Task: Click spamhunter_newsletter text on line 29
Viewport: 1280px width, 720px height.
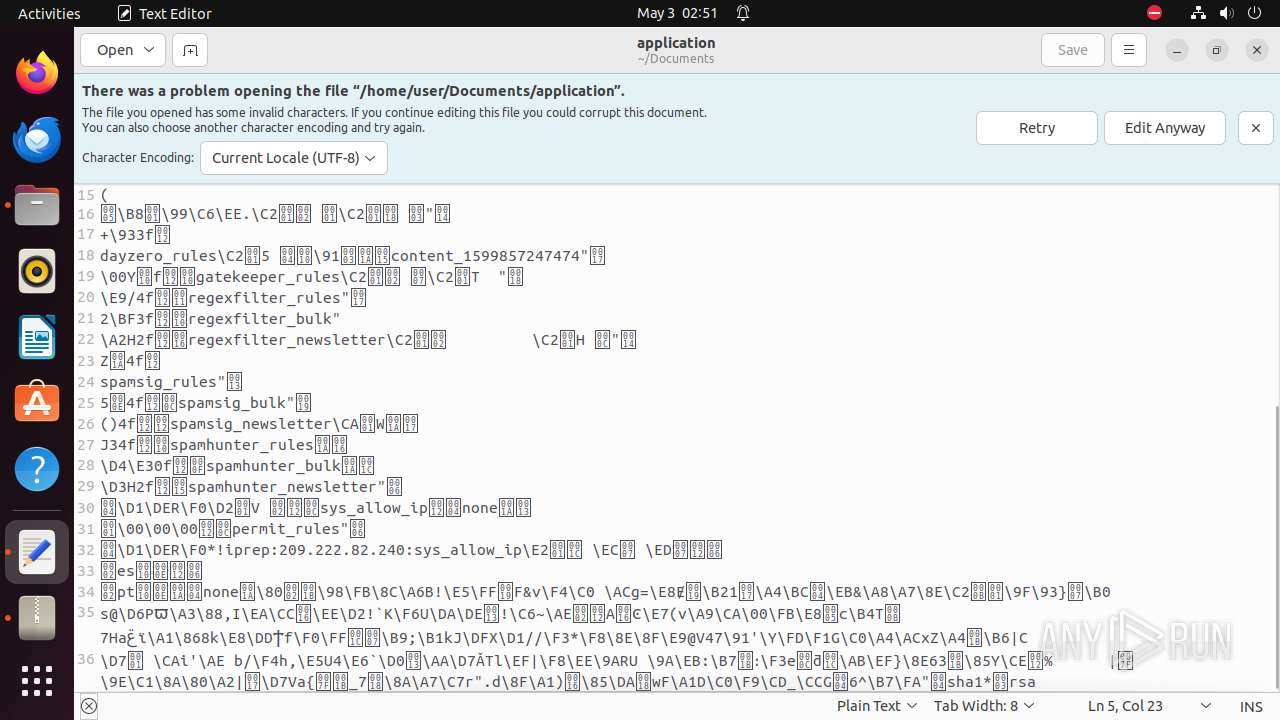Action: pos(282,487)
